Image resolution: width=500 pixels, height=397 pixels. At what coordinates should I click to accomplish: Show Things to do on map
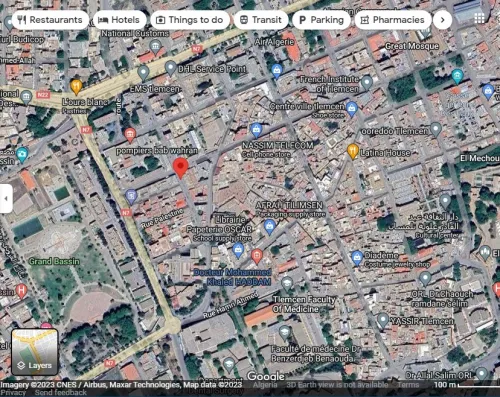pos(190,20)
